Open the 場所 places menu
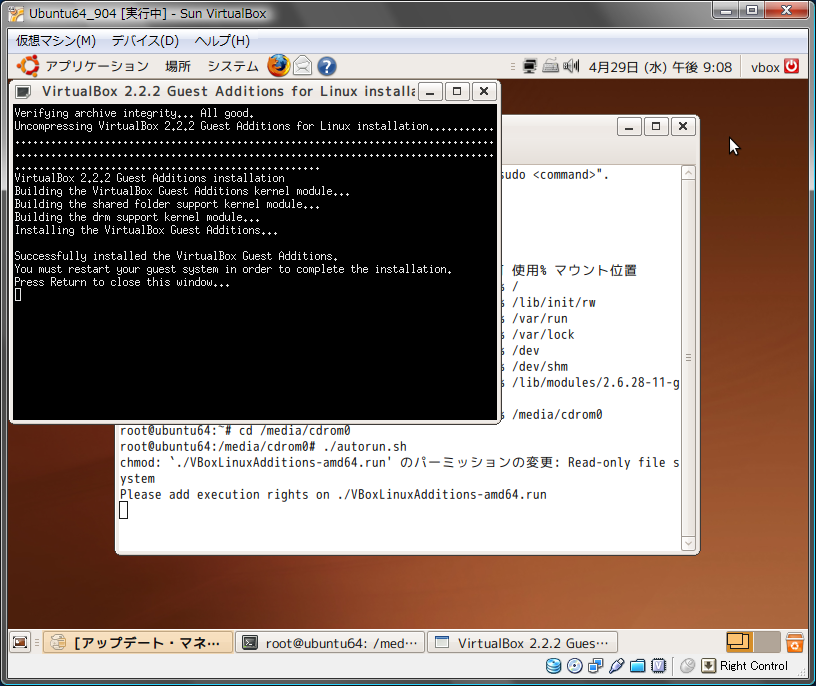 pyautogui.click(x=178, y=66)
